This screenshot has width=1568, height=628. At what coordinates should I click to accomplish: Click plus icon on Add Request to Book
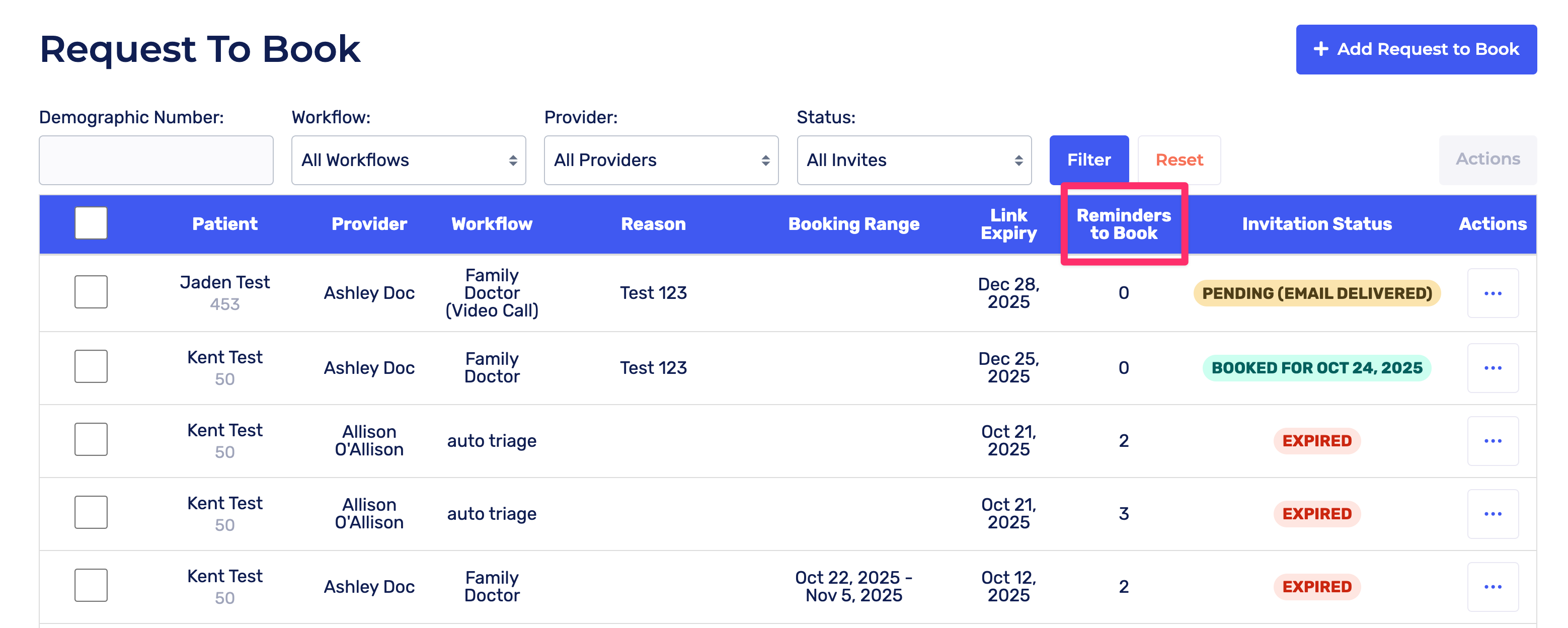[x=1320, y=49]
